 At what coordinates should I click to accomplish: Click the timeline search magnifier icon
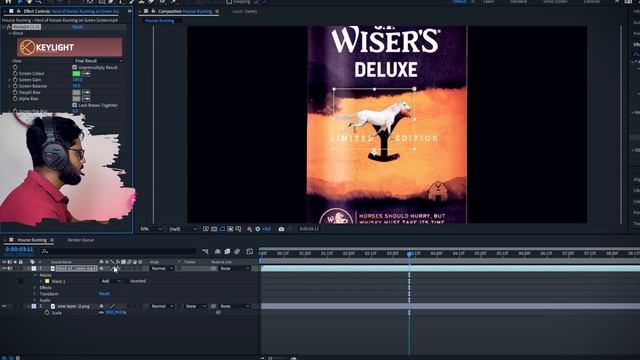click(x=45, y=251)
